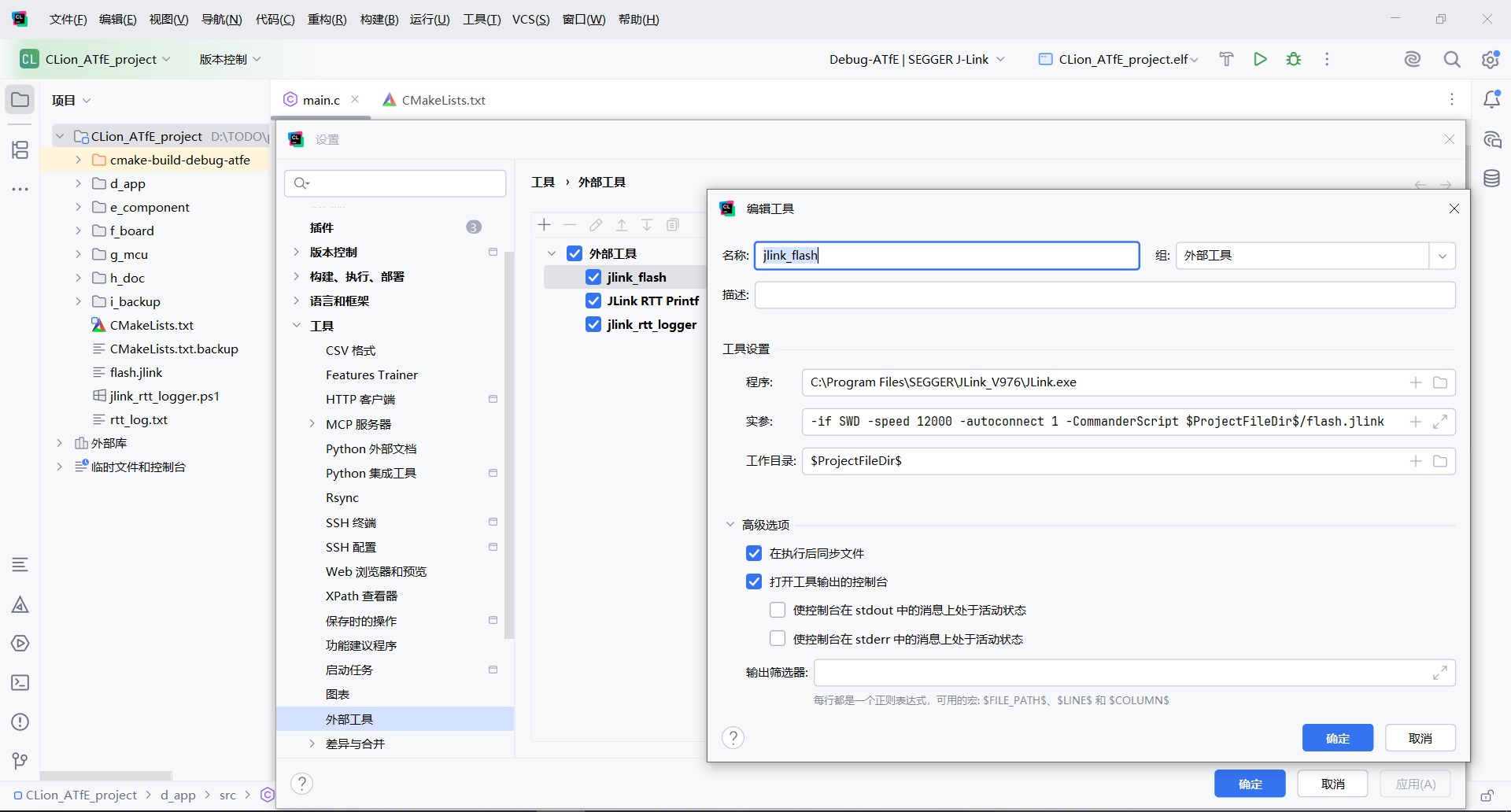
Task: Enable stdout console activation checkbox
Action: [x=778, y=610]
